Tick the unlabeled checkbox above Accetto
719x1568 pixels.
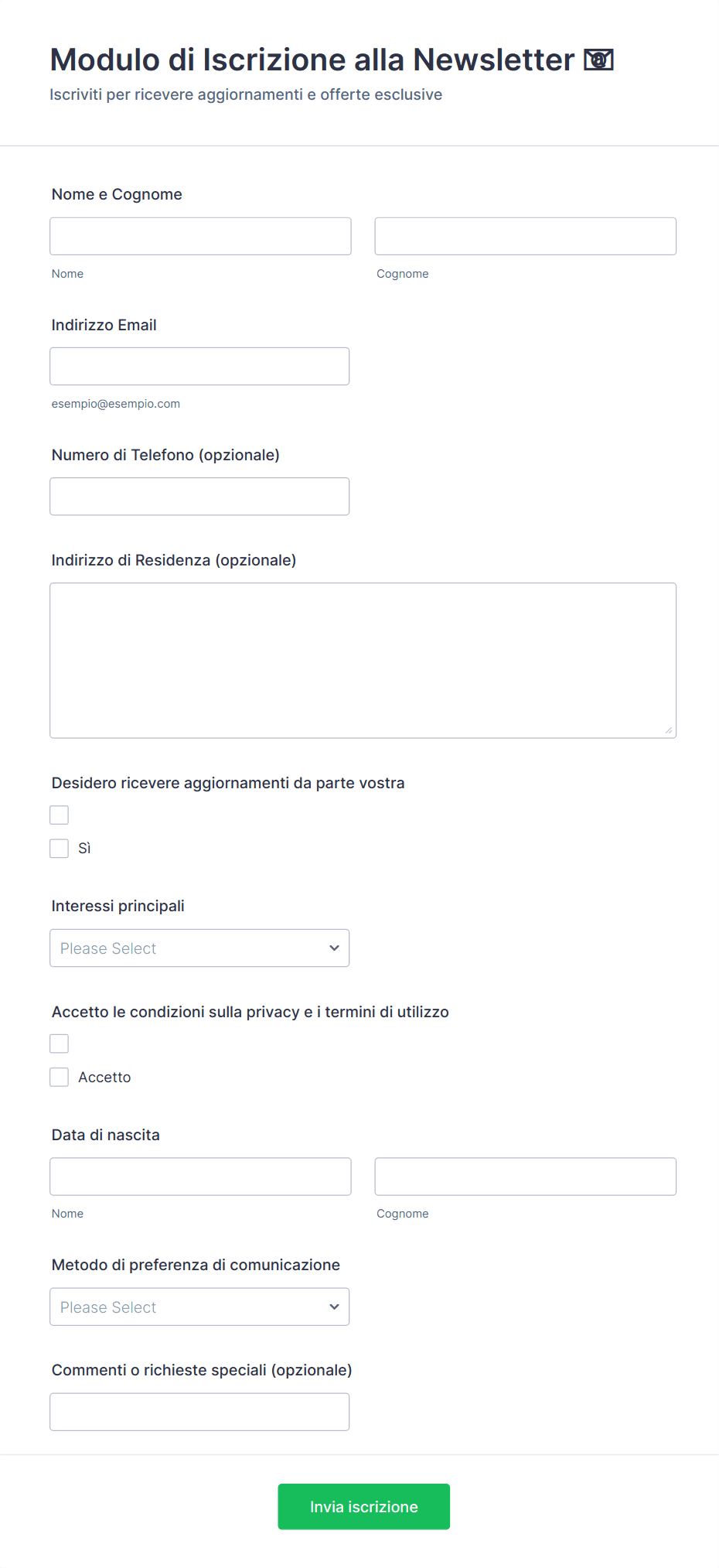tap(60, 1044)
